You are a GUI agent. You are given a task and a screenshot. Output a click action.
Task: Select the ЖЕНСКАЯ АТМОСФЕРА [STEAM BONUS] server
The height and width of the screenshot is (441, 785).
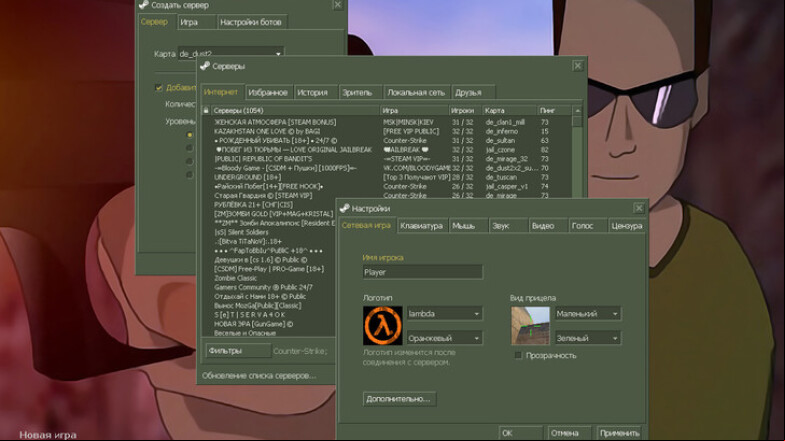pos(386,122)
